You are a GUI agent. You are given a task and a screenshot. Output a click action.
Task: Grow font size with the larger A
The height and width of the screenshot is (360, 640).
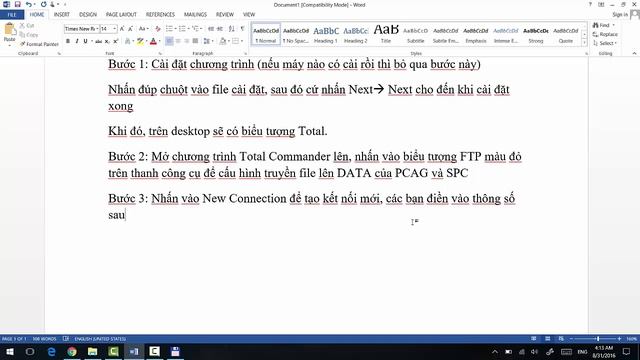122,29
